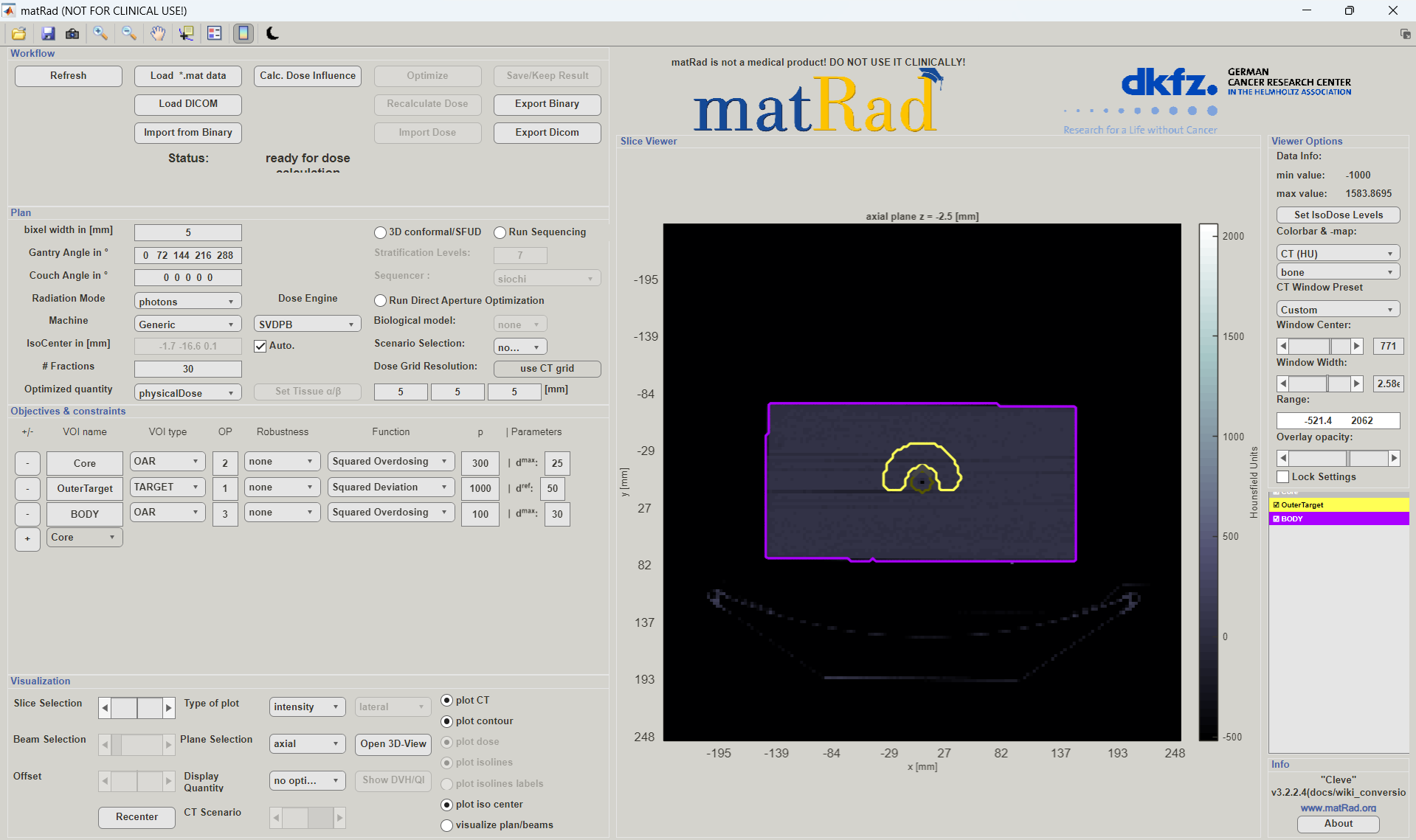Open OuterTarget Squared Deviation function dropdown

tap(391, 487)
